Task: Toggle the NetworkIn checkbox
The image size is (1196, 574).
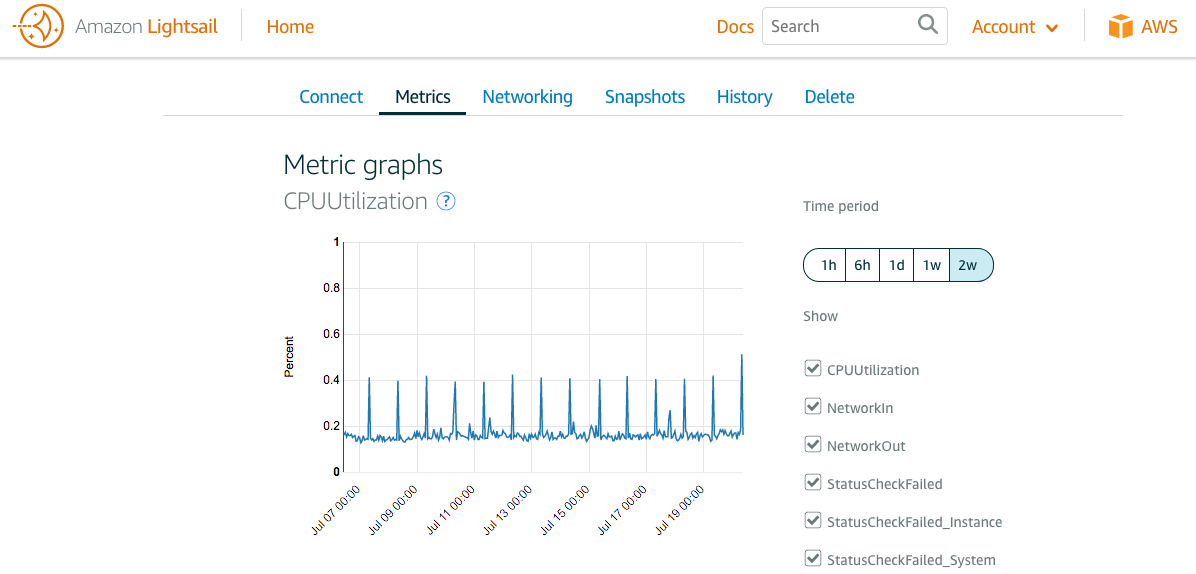Action: coord(813,407)
